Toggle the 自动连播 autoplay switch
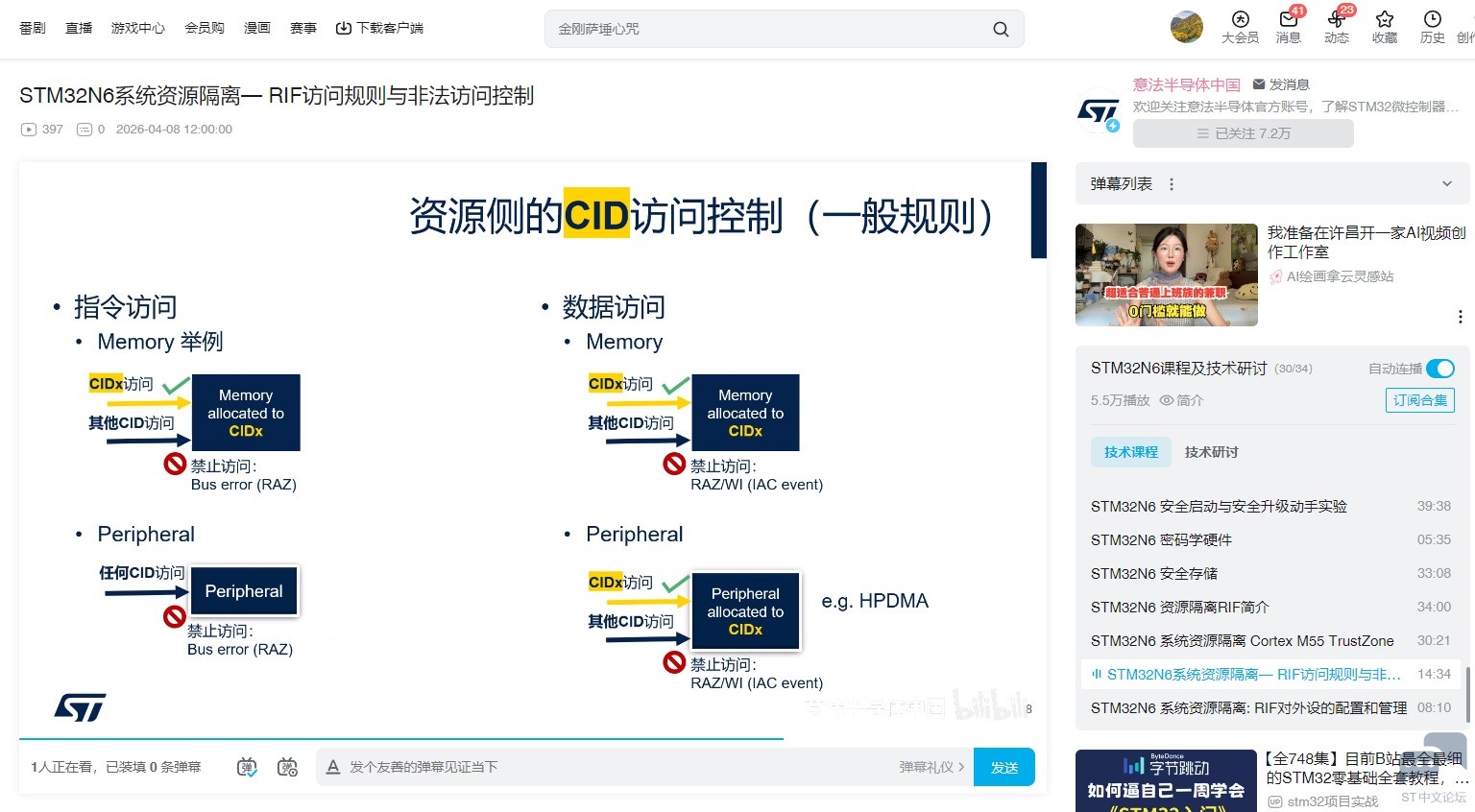Screen dimensions: 1475x812 1440,369
